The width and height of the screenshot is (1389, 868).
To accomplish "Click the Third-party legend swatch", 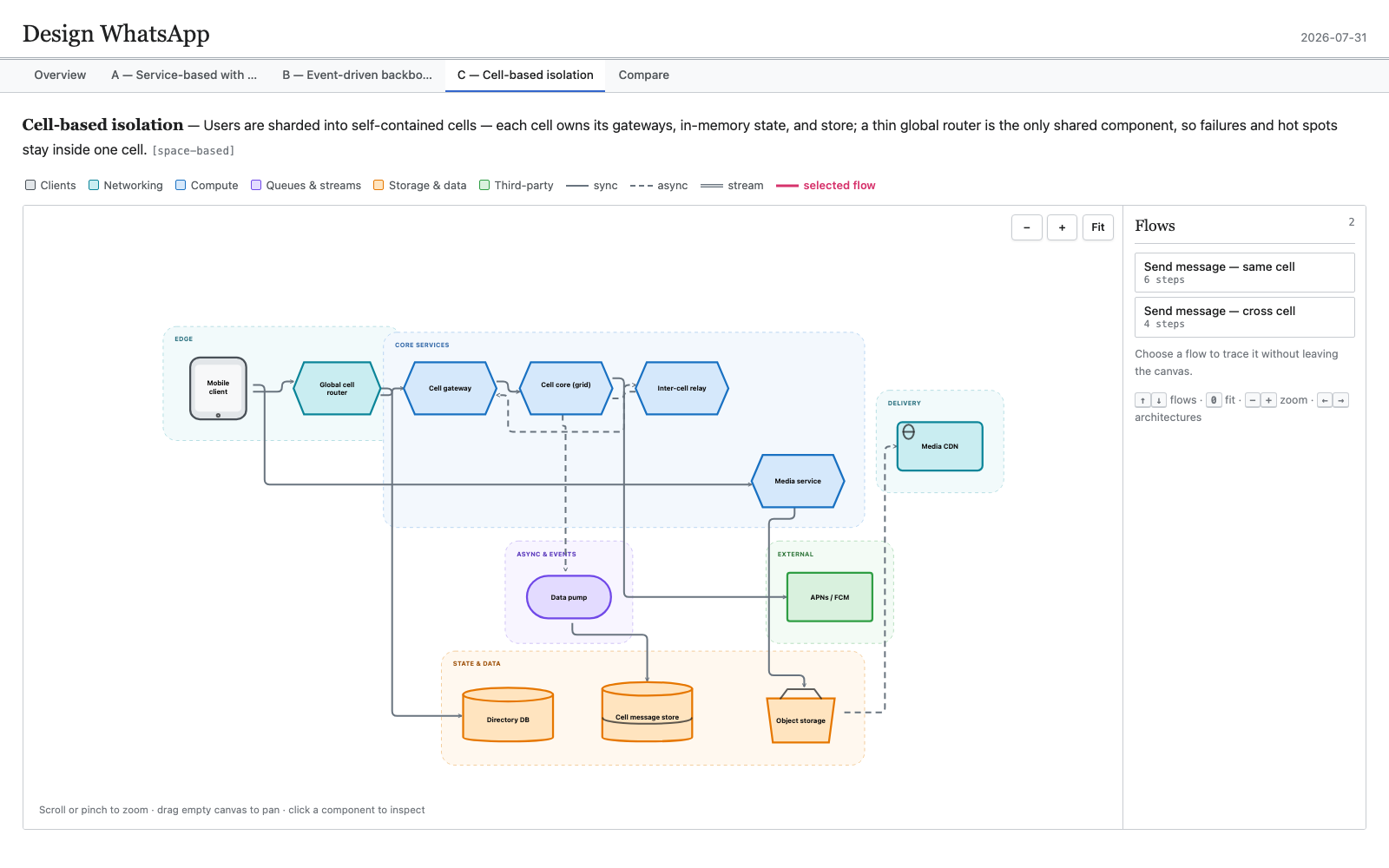I will (x=484, y=185).
